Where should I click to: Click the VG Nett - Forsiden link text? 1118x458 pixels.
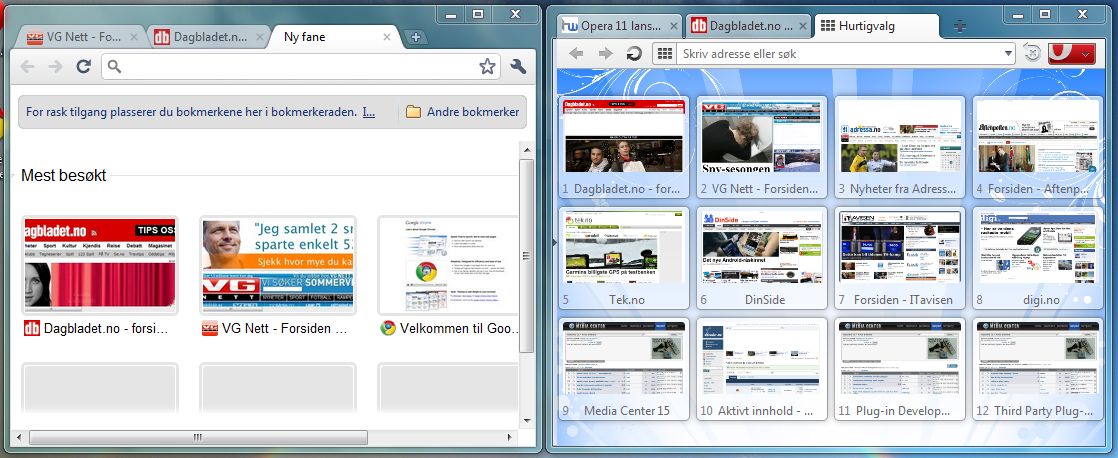pos(284,329)
